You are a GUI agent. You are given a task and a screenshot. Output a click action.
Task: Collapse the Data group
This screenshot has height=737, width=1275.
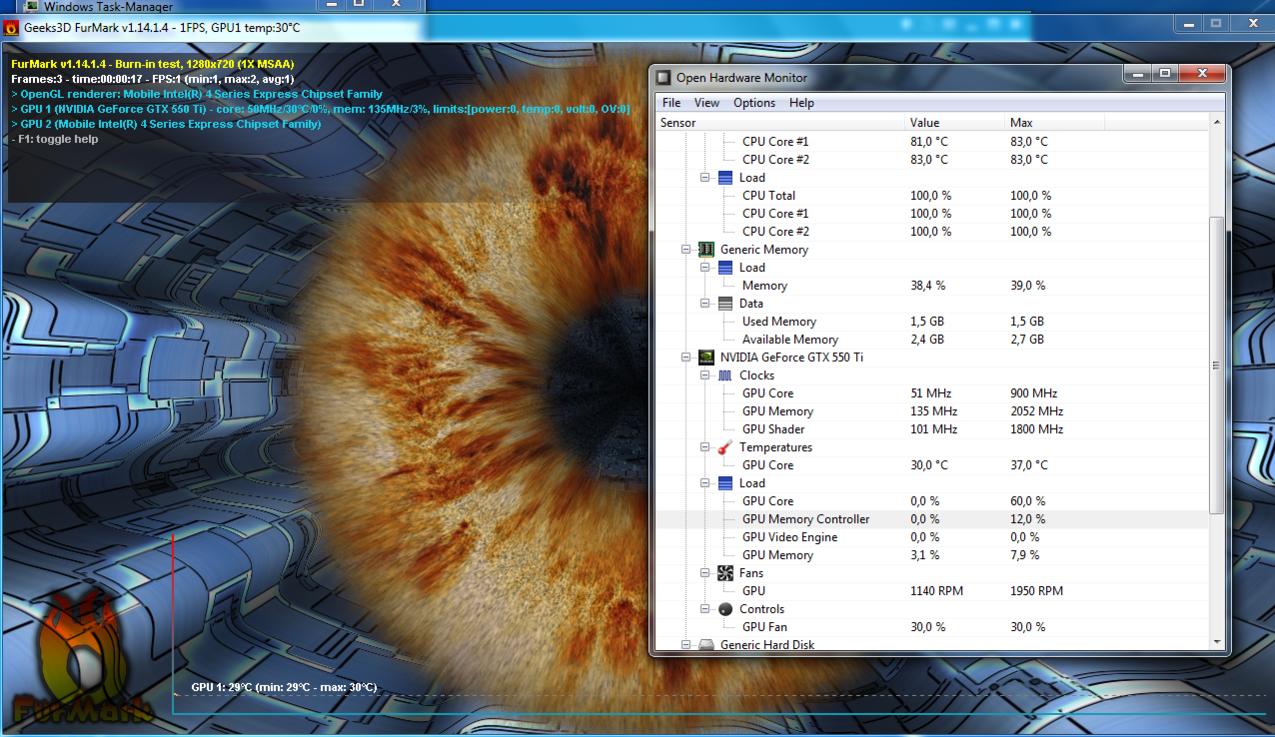tap(705, 304)
